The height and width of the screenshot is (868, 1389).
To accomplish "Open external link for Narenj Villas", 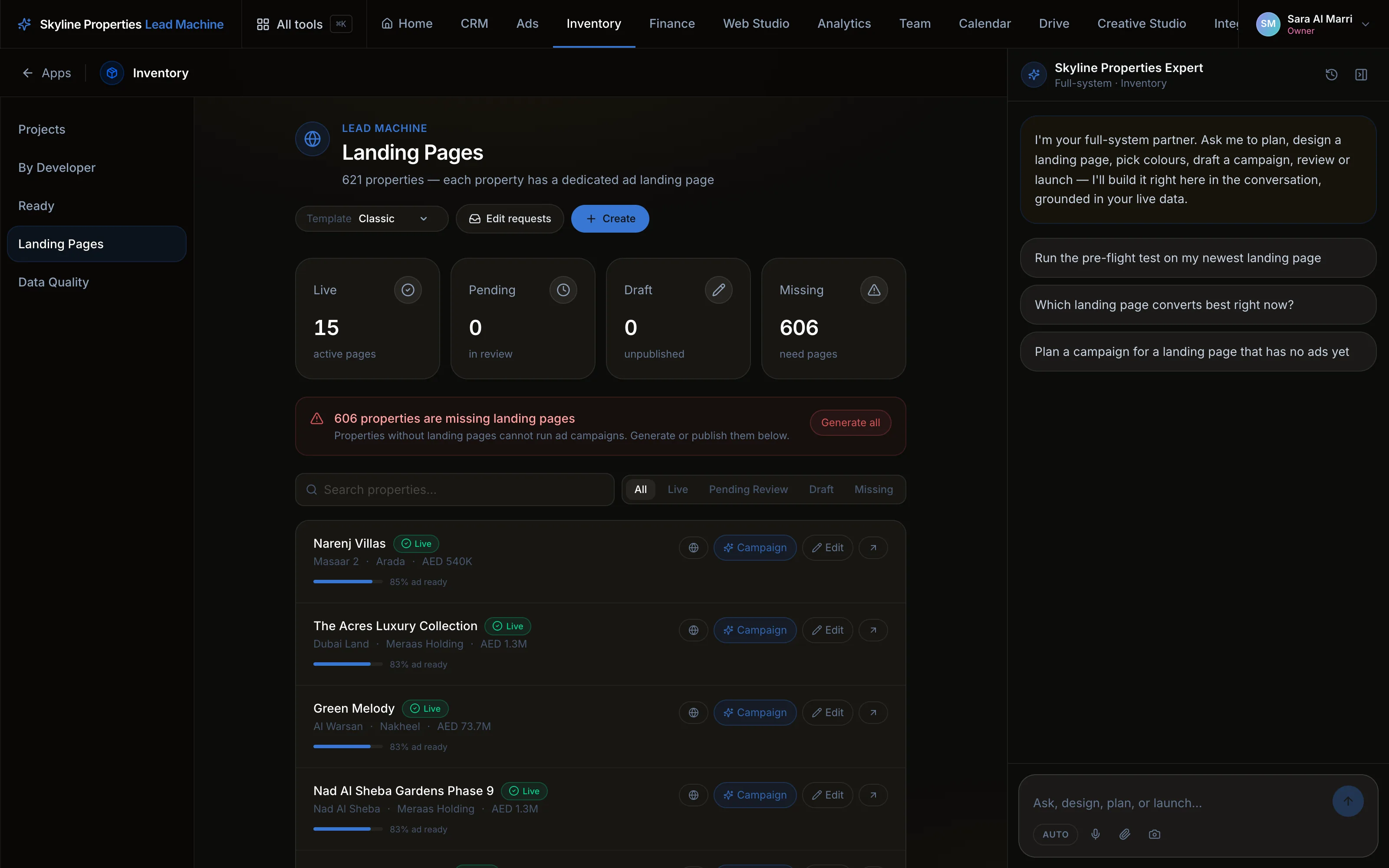I will (873, 548).
